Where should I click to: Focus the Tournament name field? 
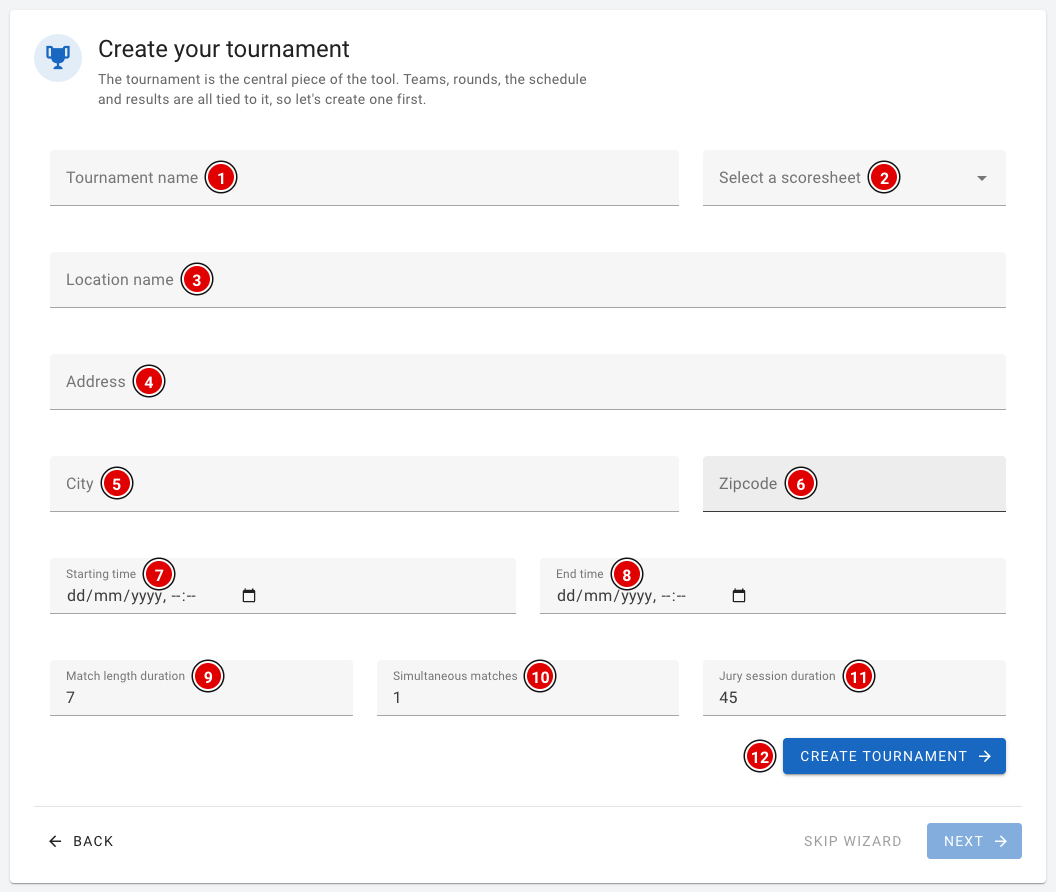click(x=364, y=178)
